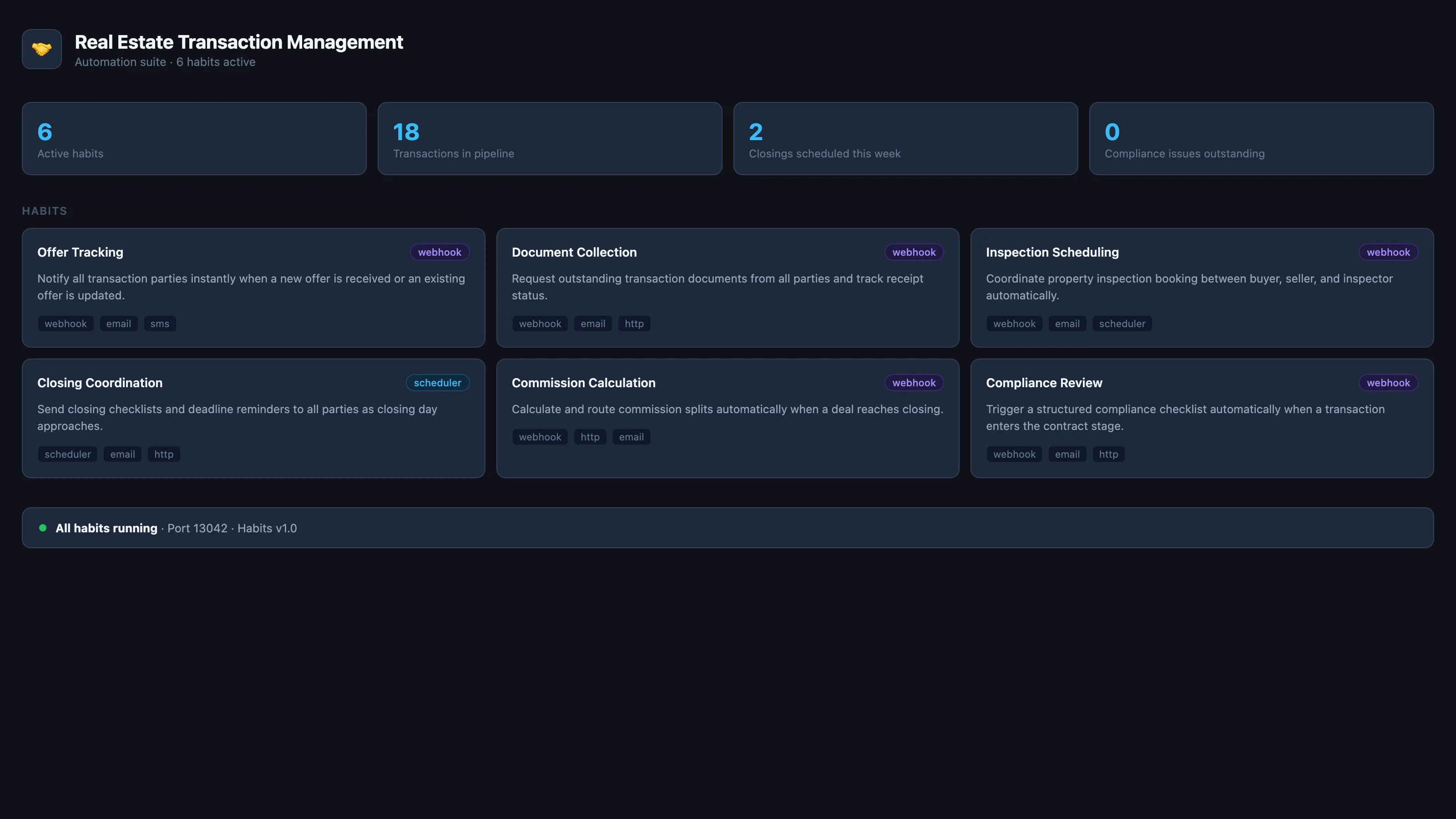1456x819 pixels.
Task: Click the Inspection Scheduling description text
Action: 1189,287
